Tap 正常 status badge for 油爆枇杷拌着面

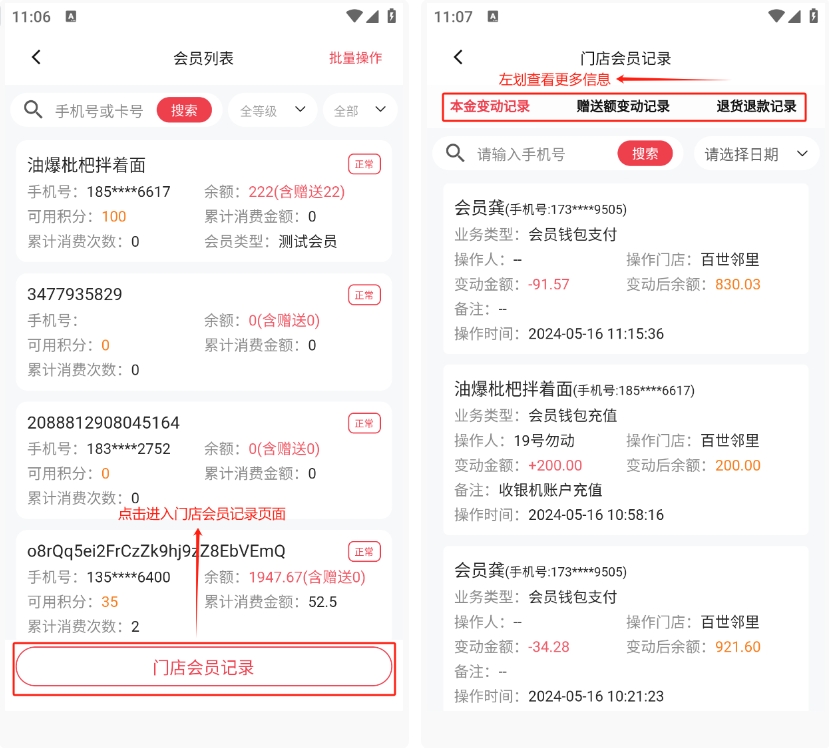(x=364, y=164)
